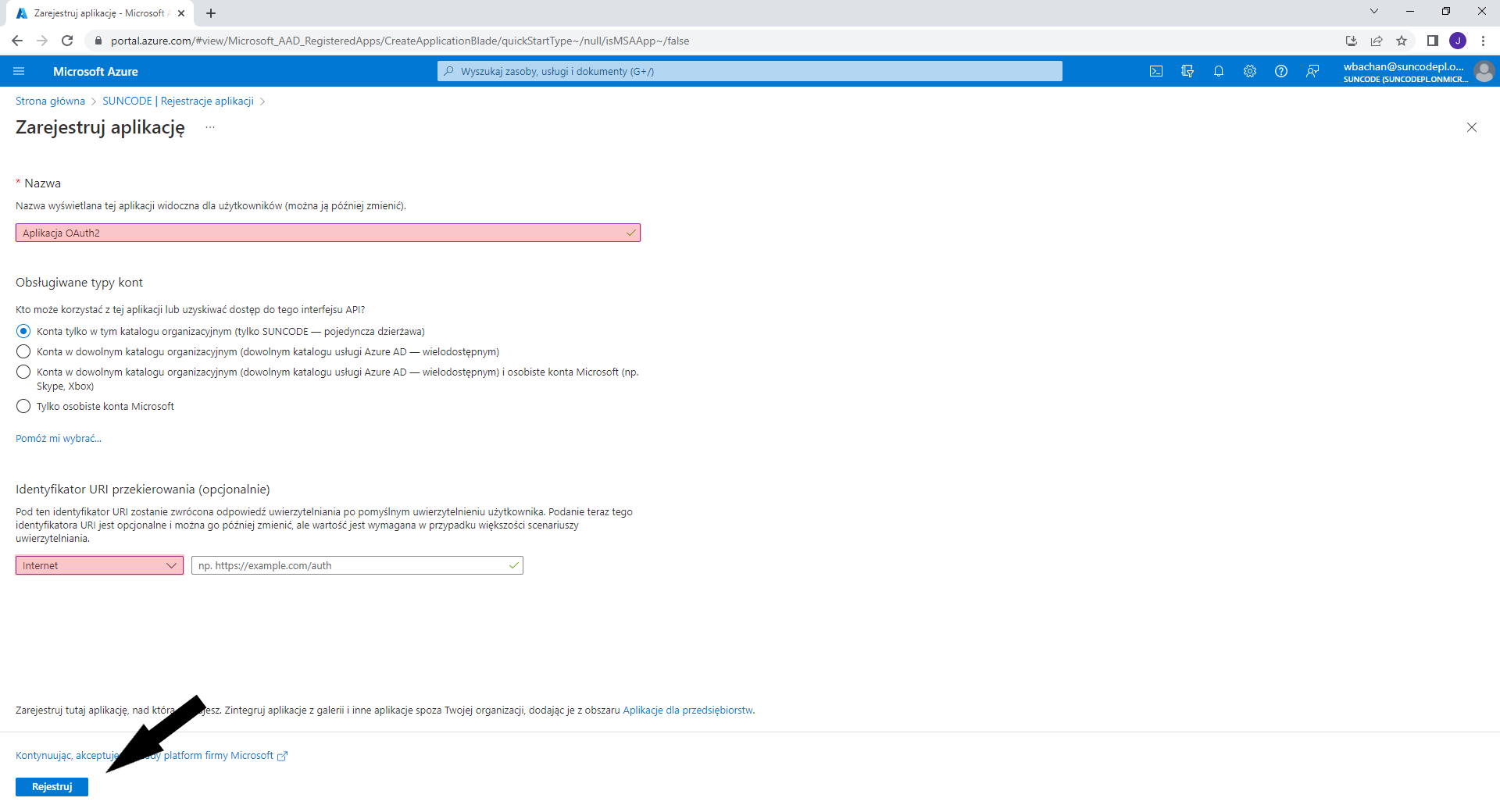Expand the Internet platform dropdown

point(99,565)
